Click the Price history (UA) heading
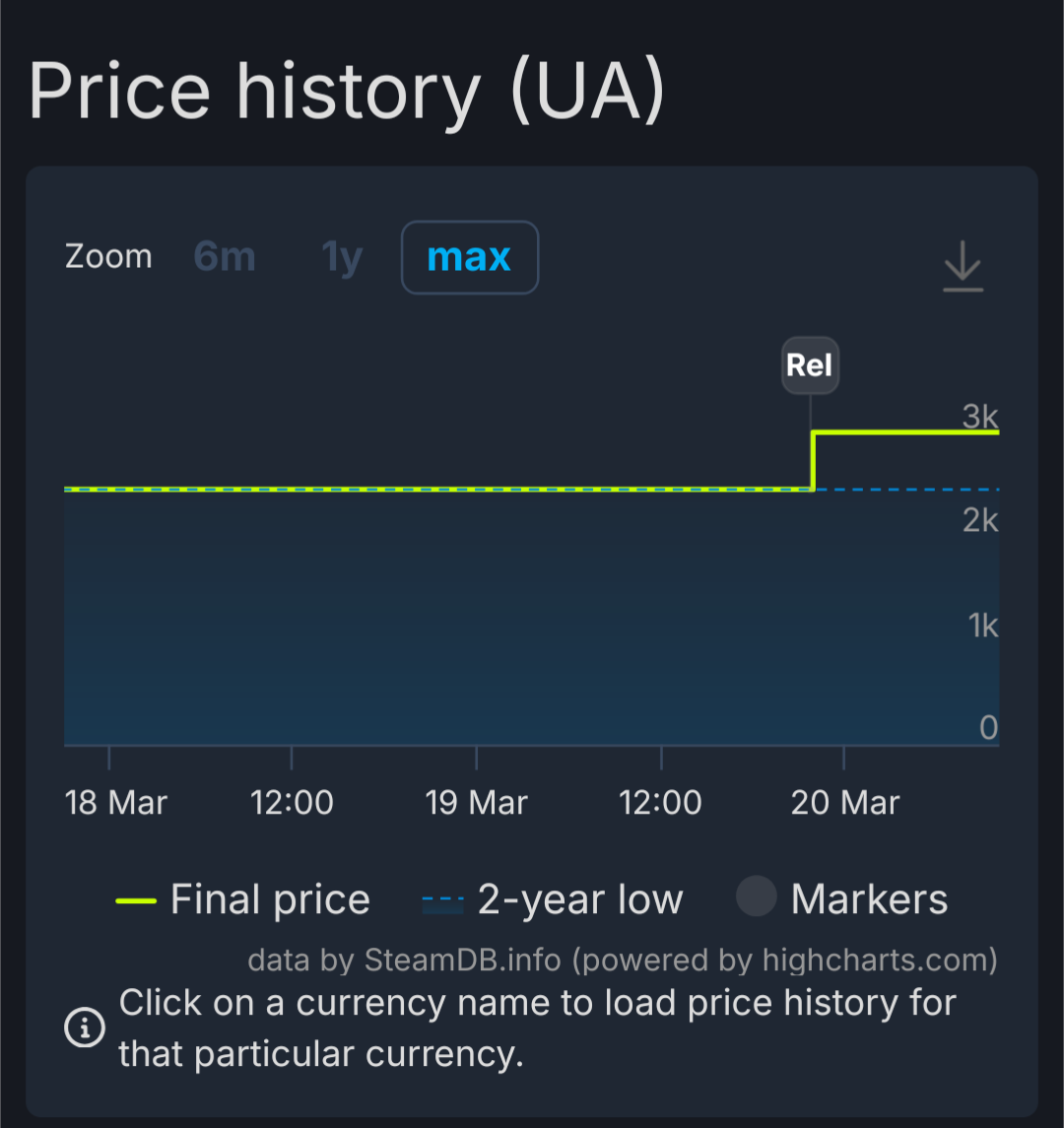This screenshot has height=1128, width=1064. (x=347, y=94)
